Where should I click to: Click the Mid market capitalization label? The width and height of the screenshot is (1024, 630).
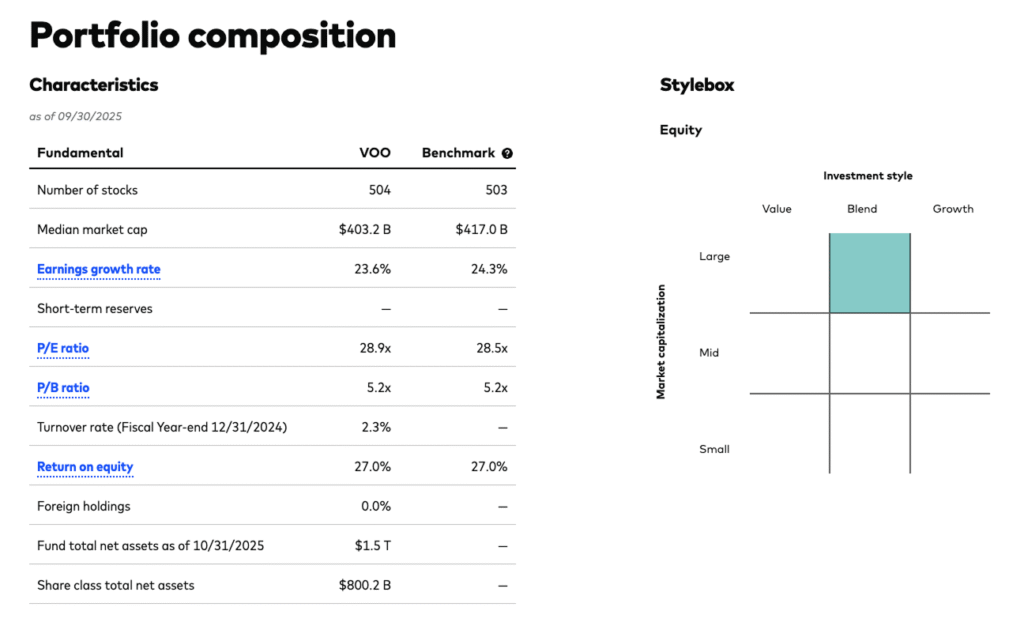[x=709, y=353]
